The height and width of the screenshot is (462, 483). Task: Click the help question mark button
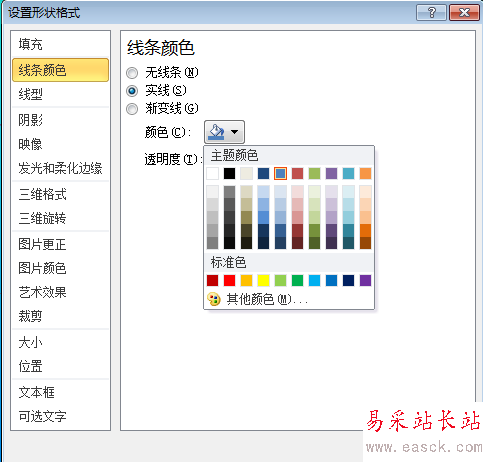tap(431, 13)
